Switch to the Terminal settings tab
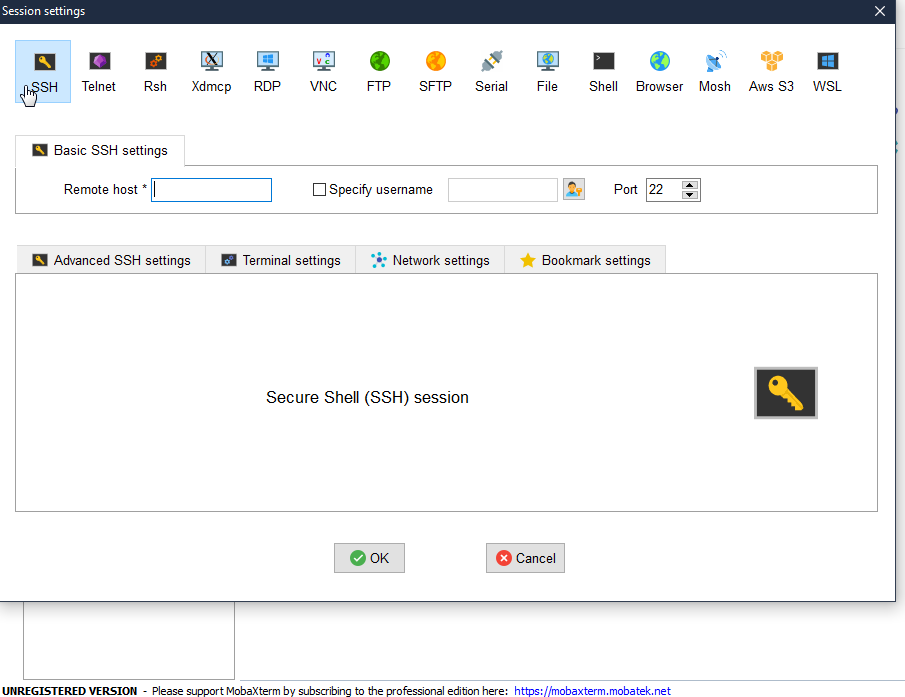Viewport: 905px width, 697px height. [280, 259]
